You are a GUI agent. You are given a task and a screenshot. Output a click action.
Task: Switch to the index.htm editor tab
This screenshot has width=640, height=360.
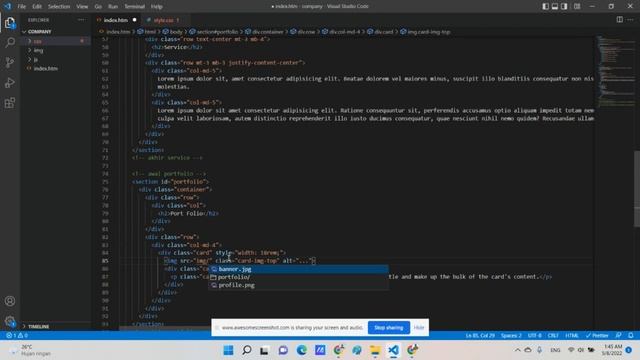116,20
